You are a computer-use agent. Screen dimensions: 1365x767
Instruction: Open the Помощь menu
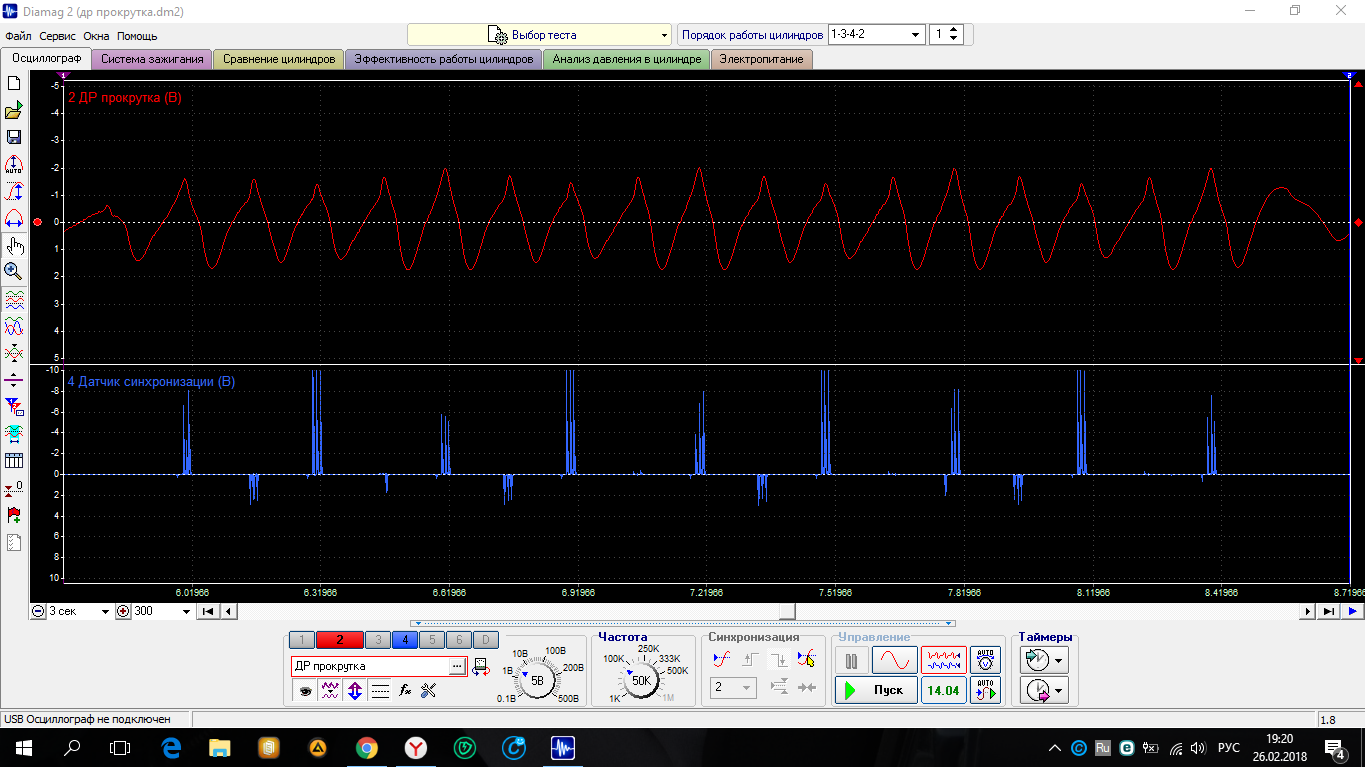[137, 36]
